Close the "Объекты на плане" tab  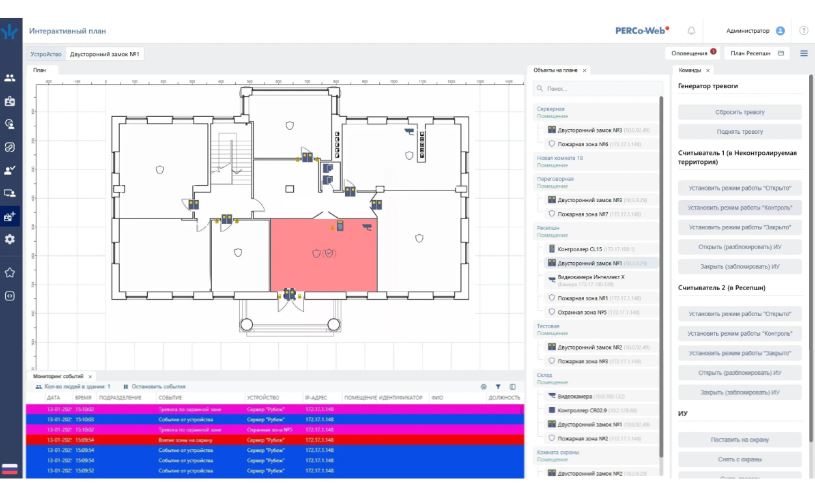click(585, 71)
